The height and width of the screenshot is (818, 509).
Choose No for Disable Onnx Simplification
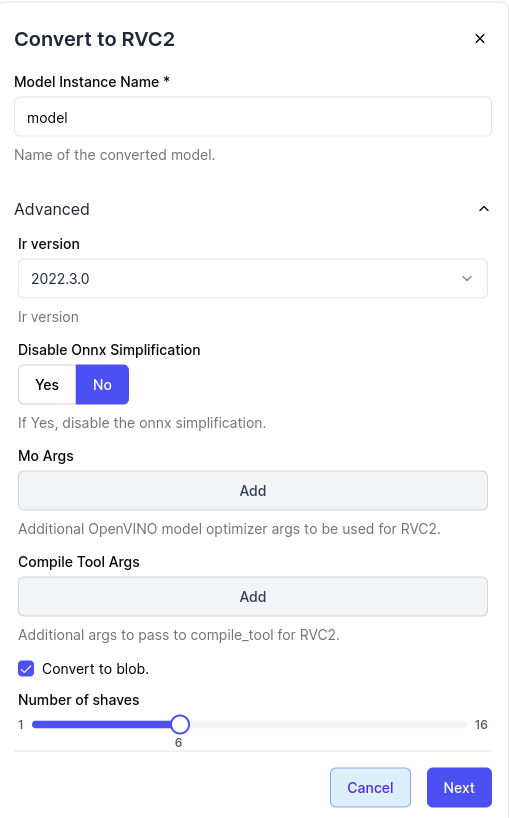[x=102, y=384]
